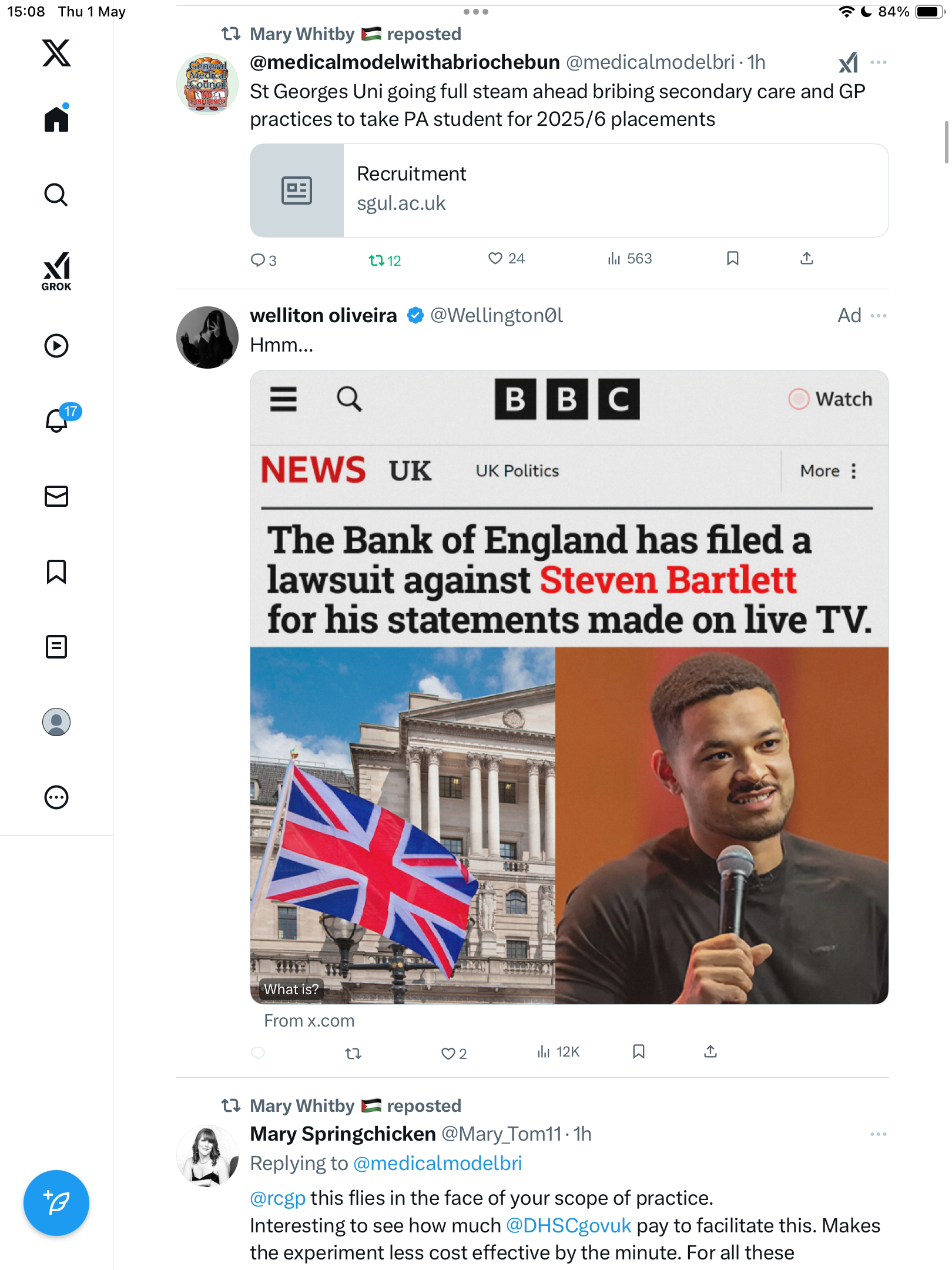Open the Bookmarks sidebar icon
The image size is (952, 1270).
(56, 571)
